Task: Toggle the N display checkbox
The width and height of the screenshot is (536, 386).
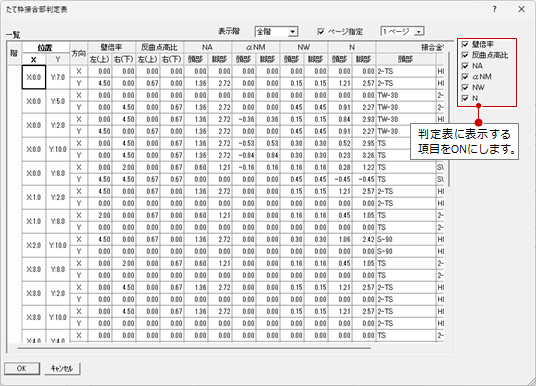Action: [465, 98]
